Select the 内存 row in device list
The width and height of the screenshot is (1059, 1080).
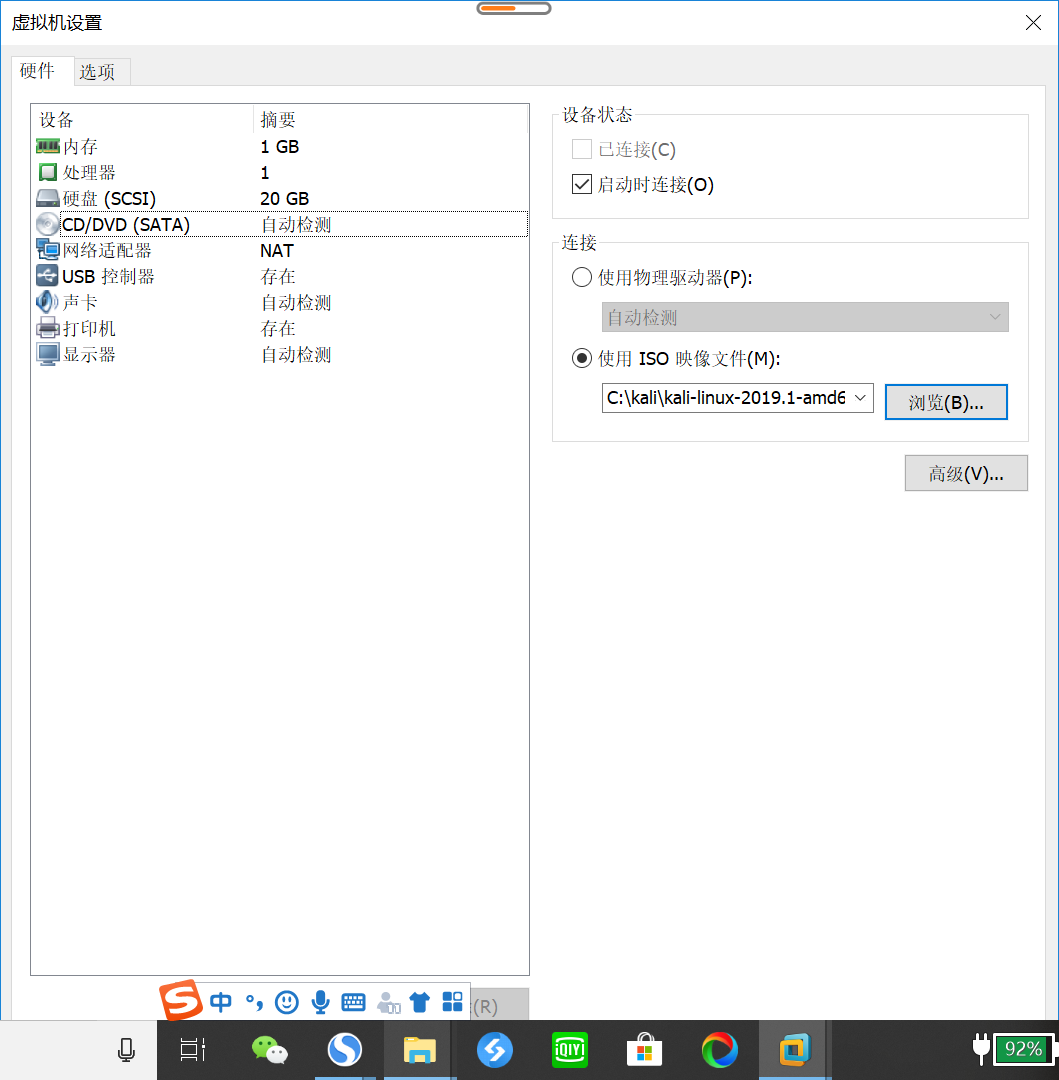tap(281, 146)
